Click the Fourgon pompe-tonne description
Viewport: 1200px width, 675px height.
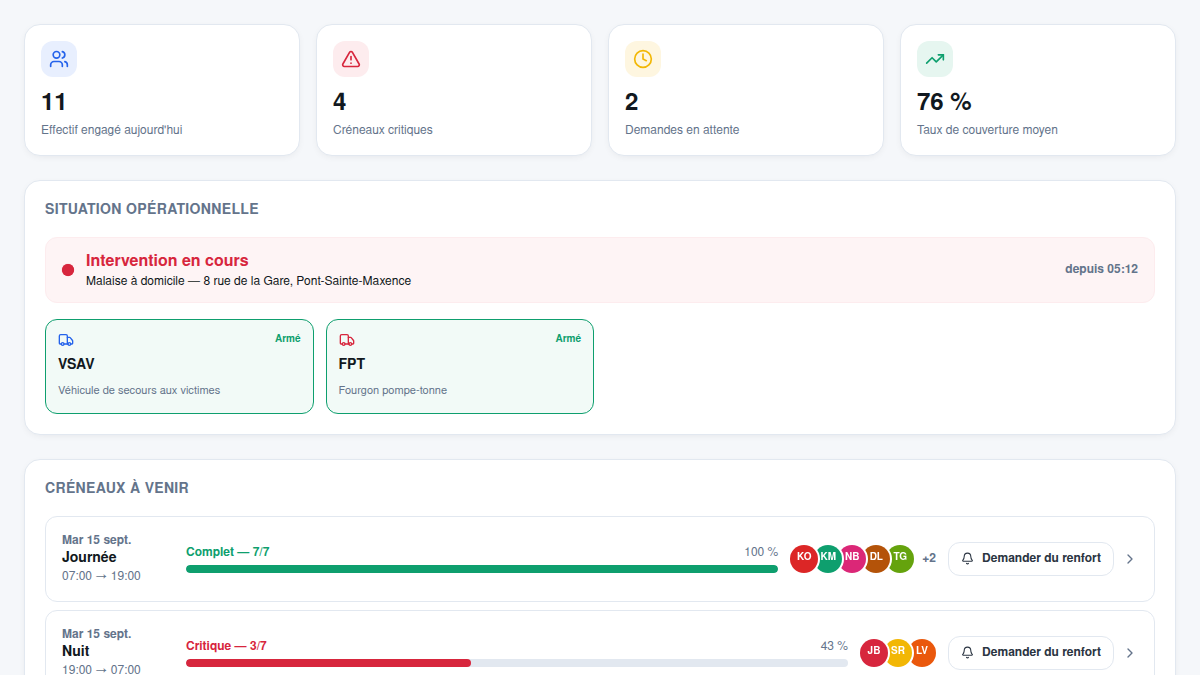click(393, 390)
